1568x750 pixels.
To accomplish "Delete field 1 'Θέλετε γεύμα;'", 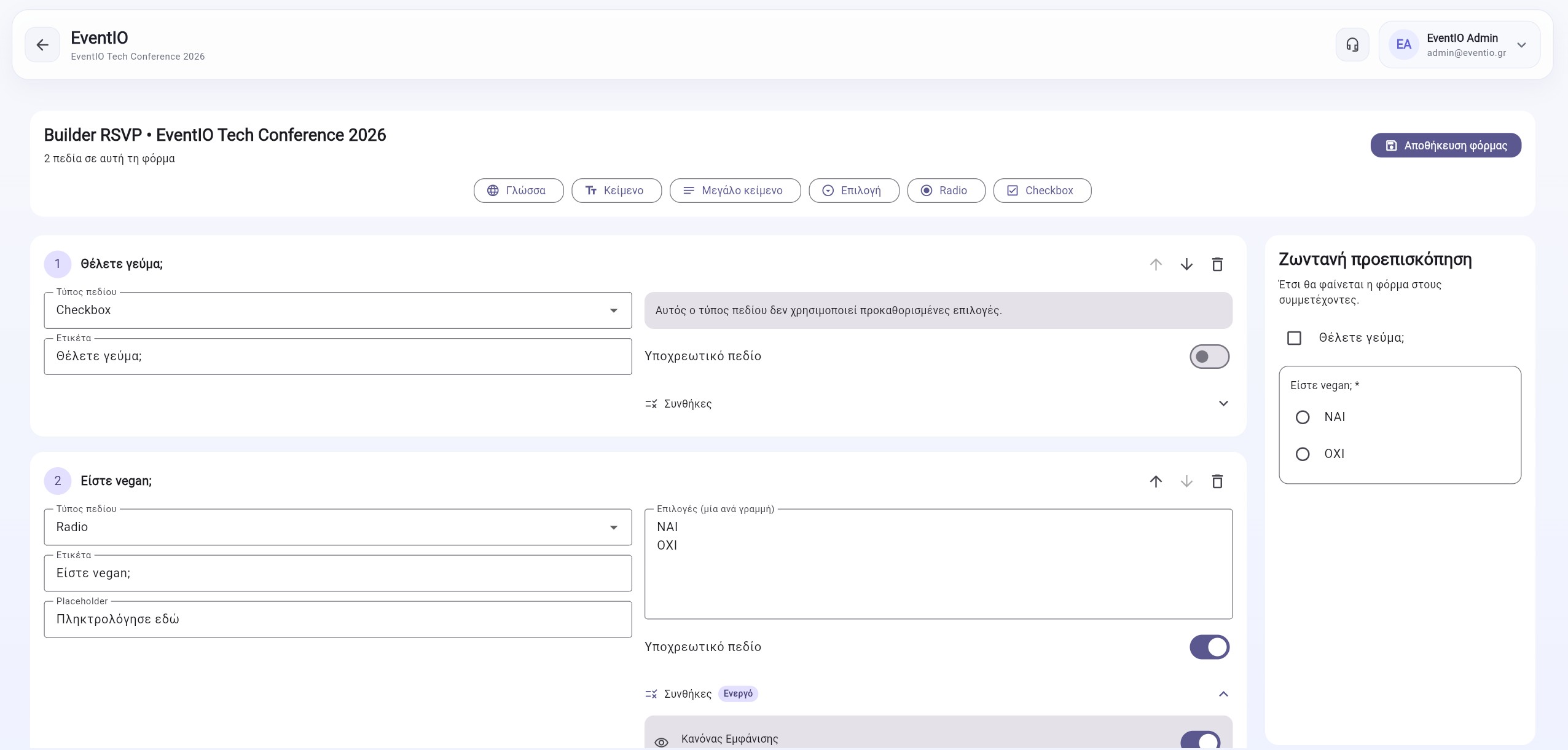I will click(x=1217, y=264).
